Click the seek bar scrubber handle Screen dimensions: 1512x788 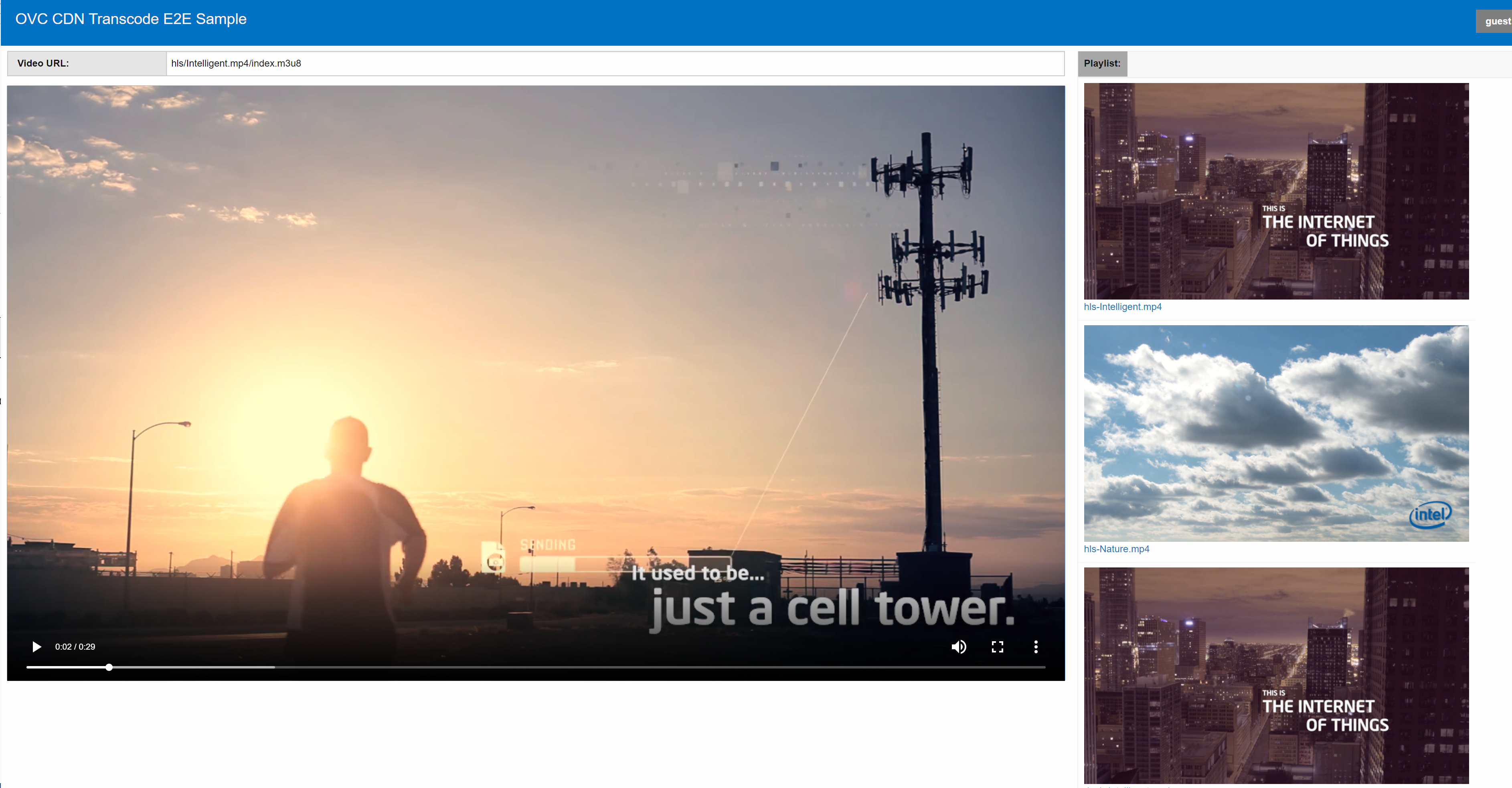pos(109,667)
